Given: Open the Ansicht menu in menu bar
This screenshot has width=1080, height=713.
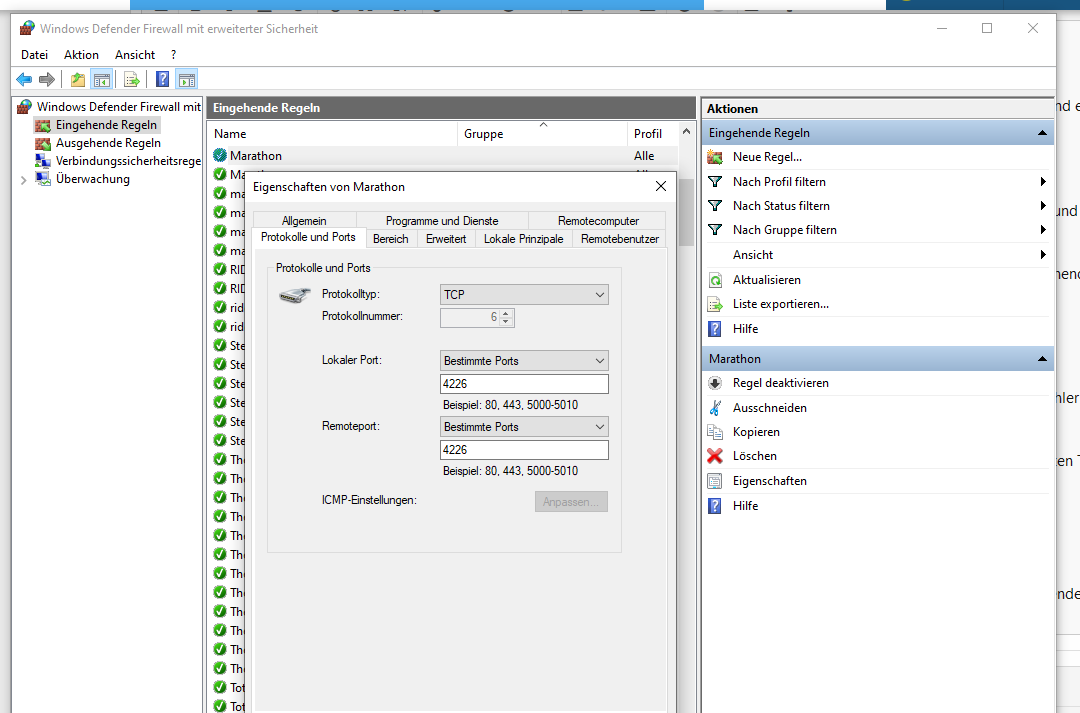Looking at the screenshot, I should click(x=135, y=55).
